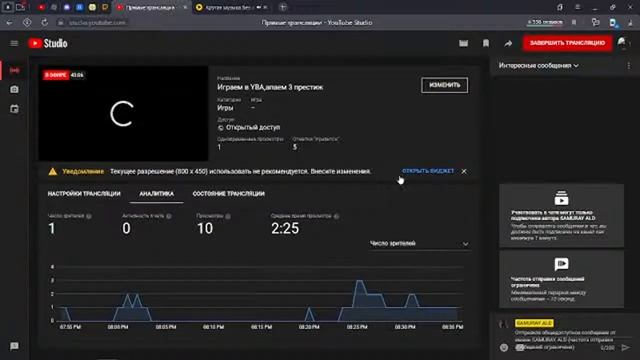640x360 pixels.
Task: Click the SAMURAY ALD yellow name badge
Action: pyautogui.click(x=534, y=323)
